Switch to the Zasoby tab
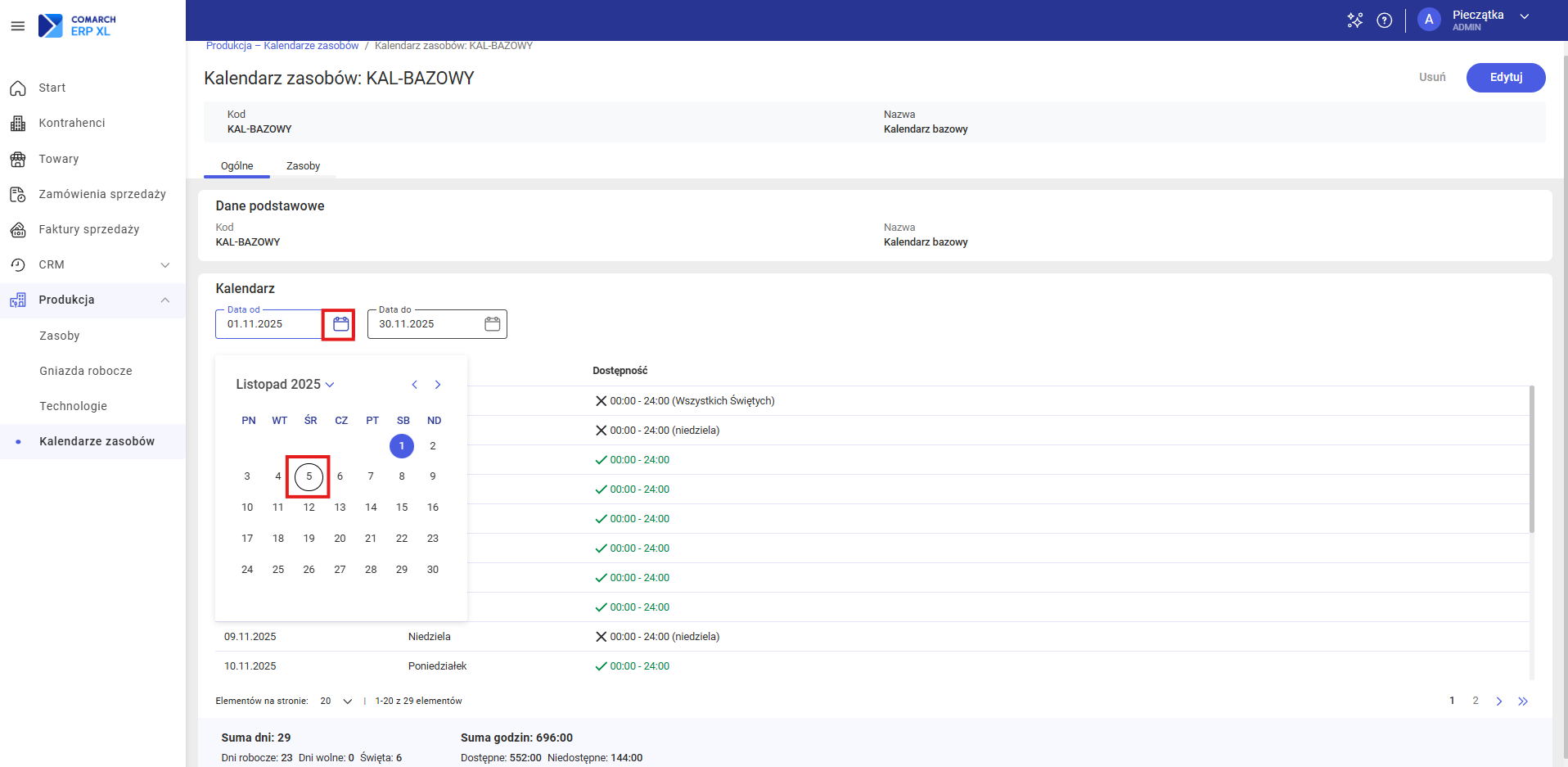Image resolution: width=1568 pixels, height=767 pixels. [x=303, y=166]
